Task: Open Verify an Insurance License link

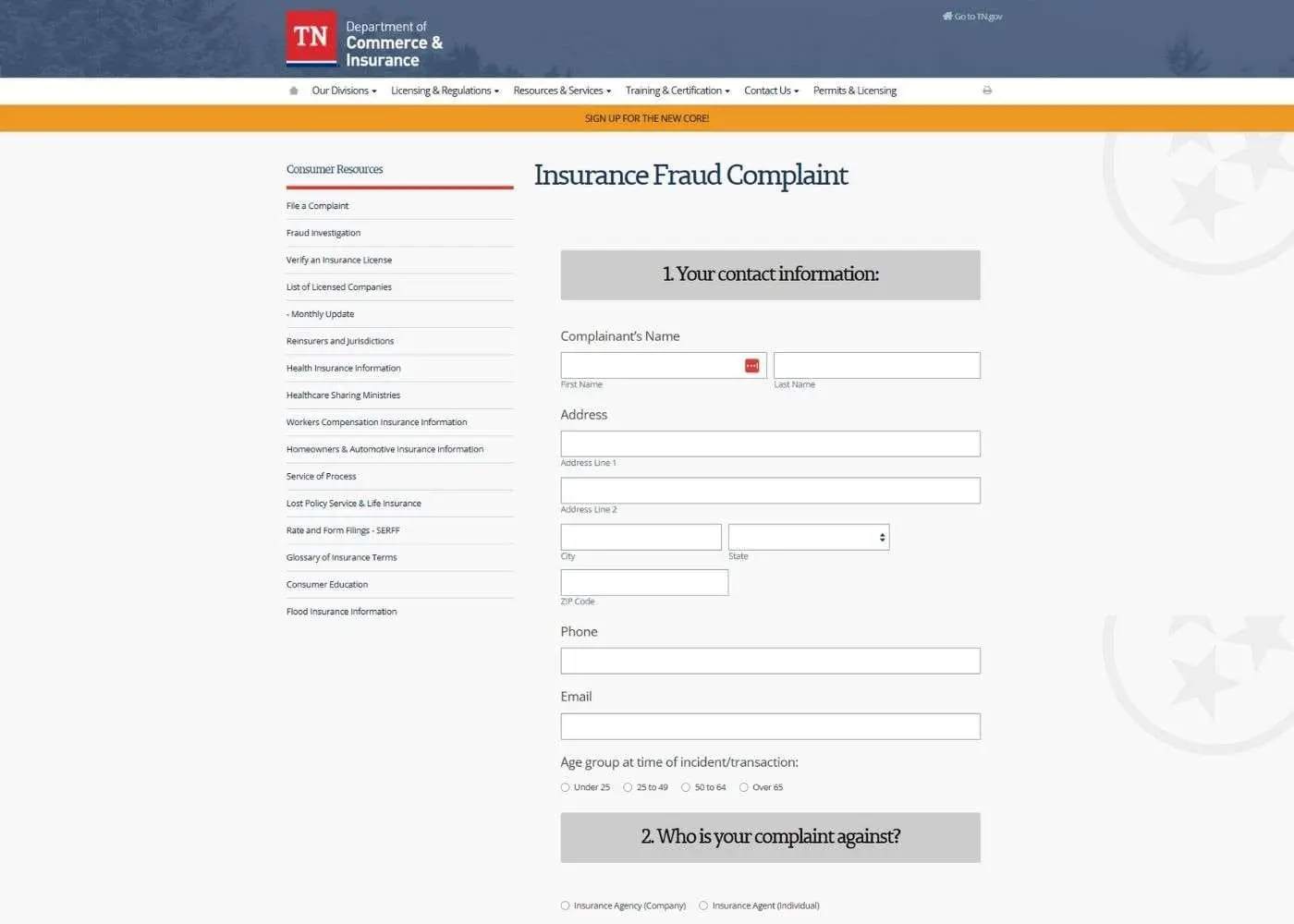Action: tap(339, 260)
